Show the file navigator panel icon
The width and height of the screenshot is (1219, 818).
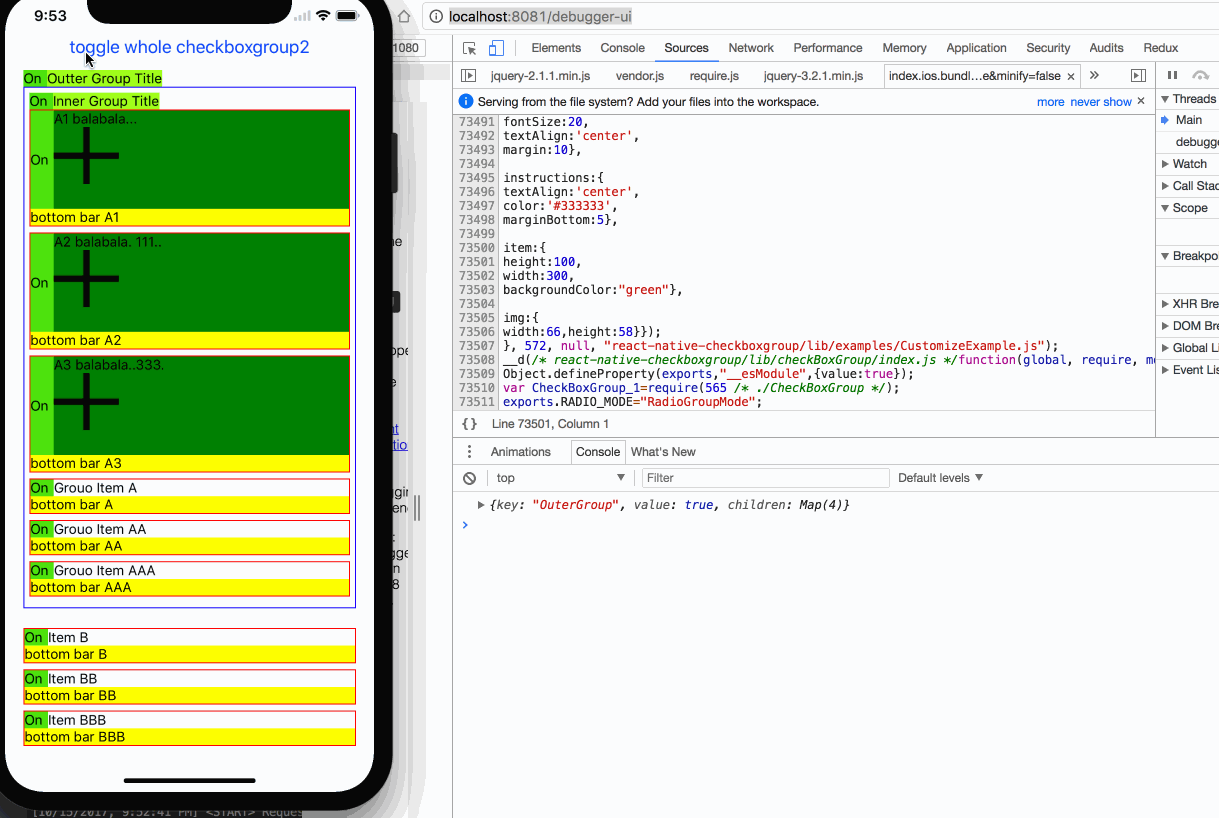(468, 76)
